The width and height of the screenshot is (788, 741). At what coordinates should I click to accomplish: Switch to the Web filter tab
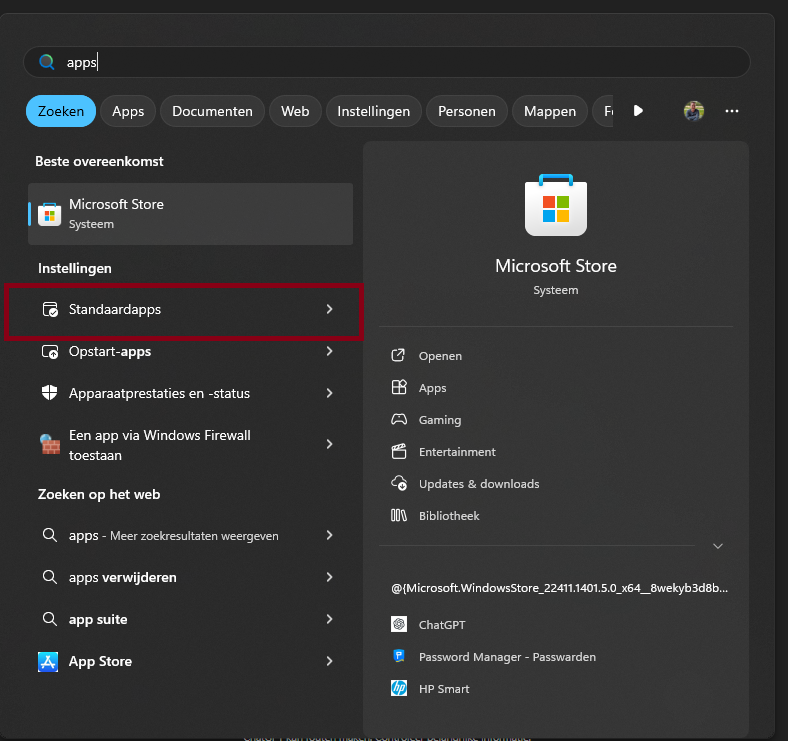295,111
